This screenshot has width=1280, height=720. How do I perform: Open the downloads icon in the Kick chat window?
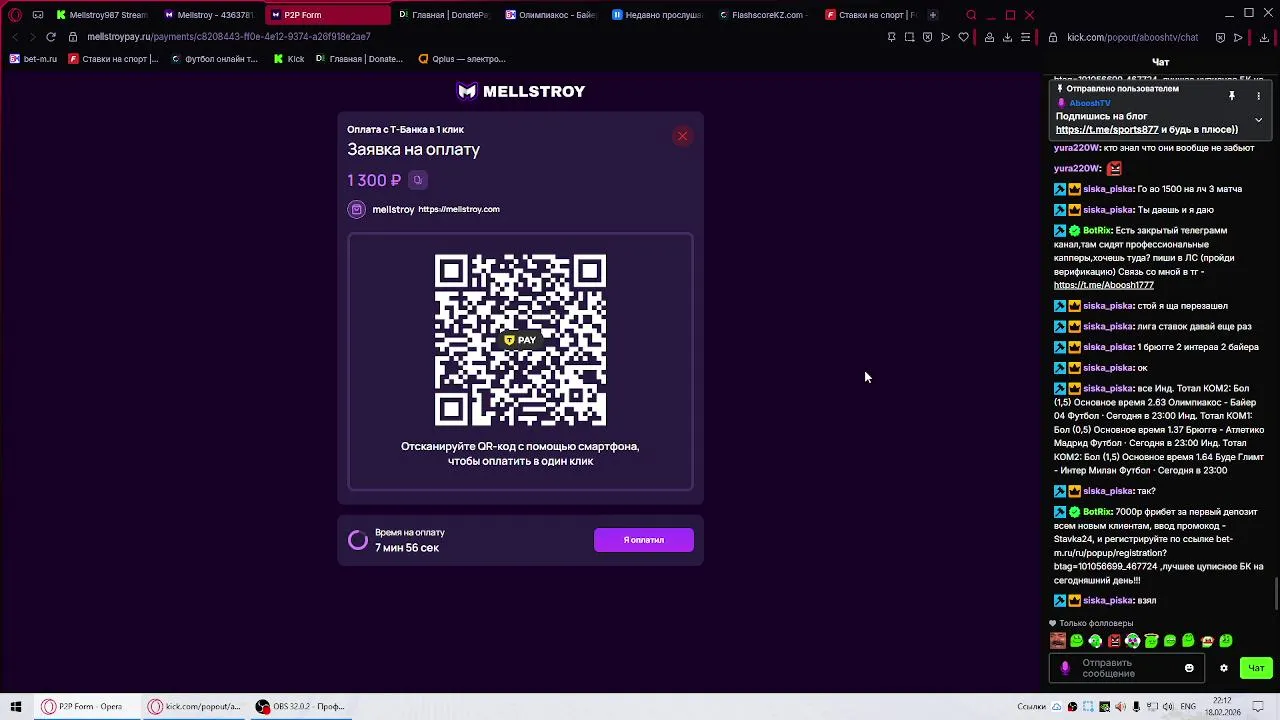tap(1264, 37)
